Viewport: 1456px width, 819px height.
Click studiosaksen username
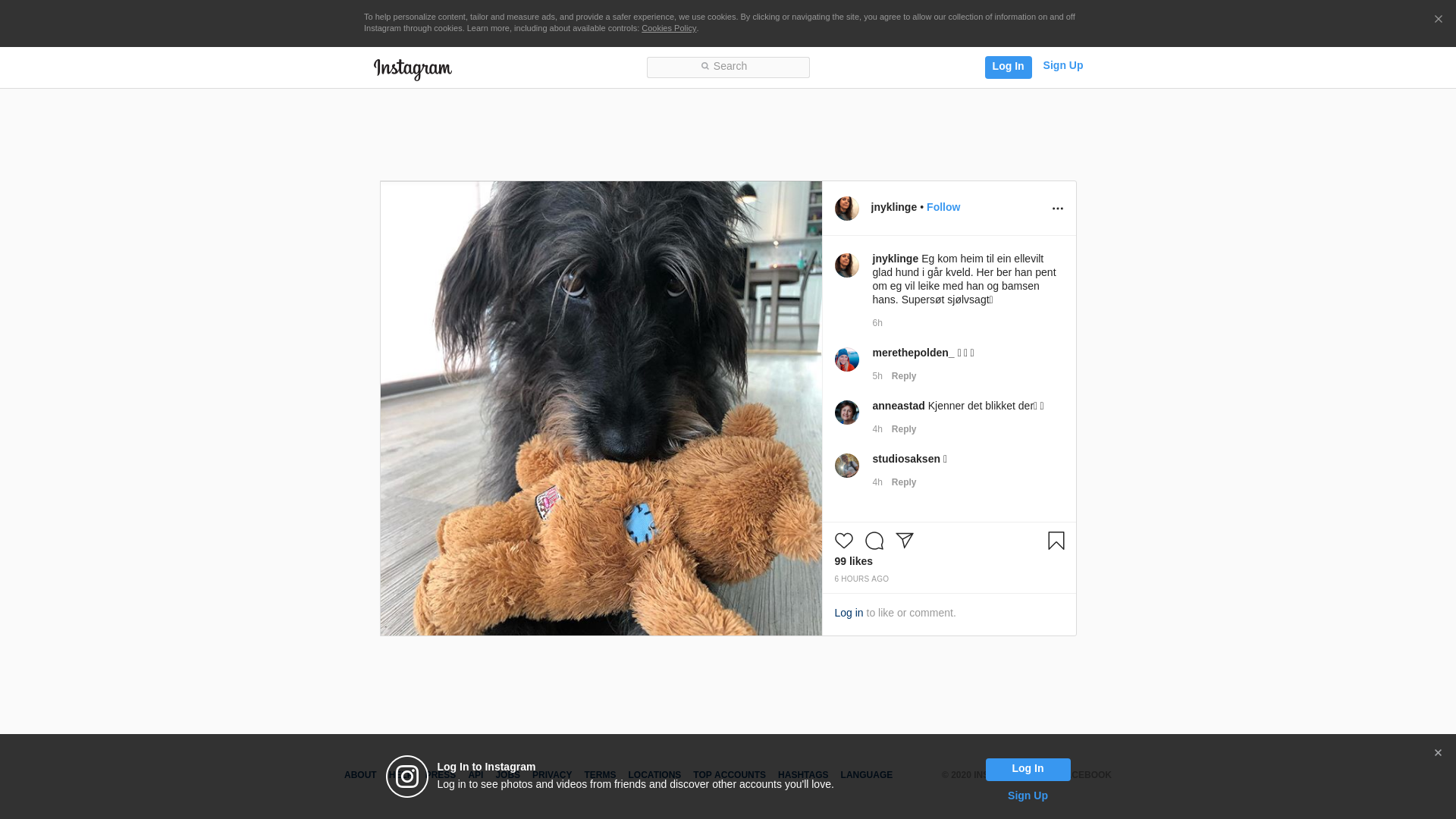click(905, 459)
